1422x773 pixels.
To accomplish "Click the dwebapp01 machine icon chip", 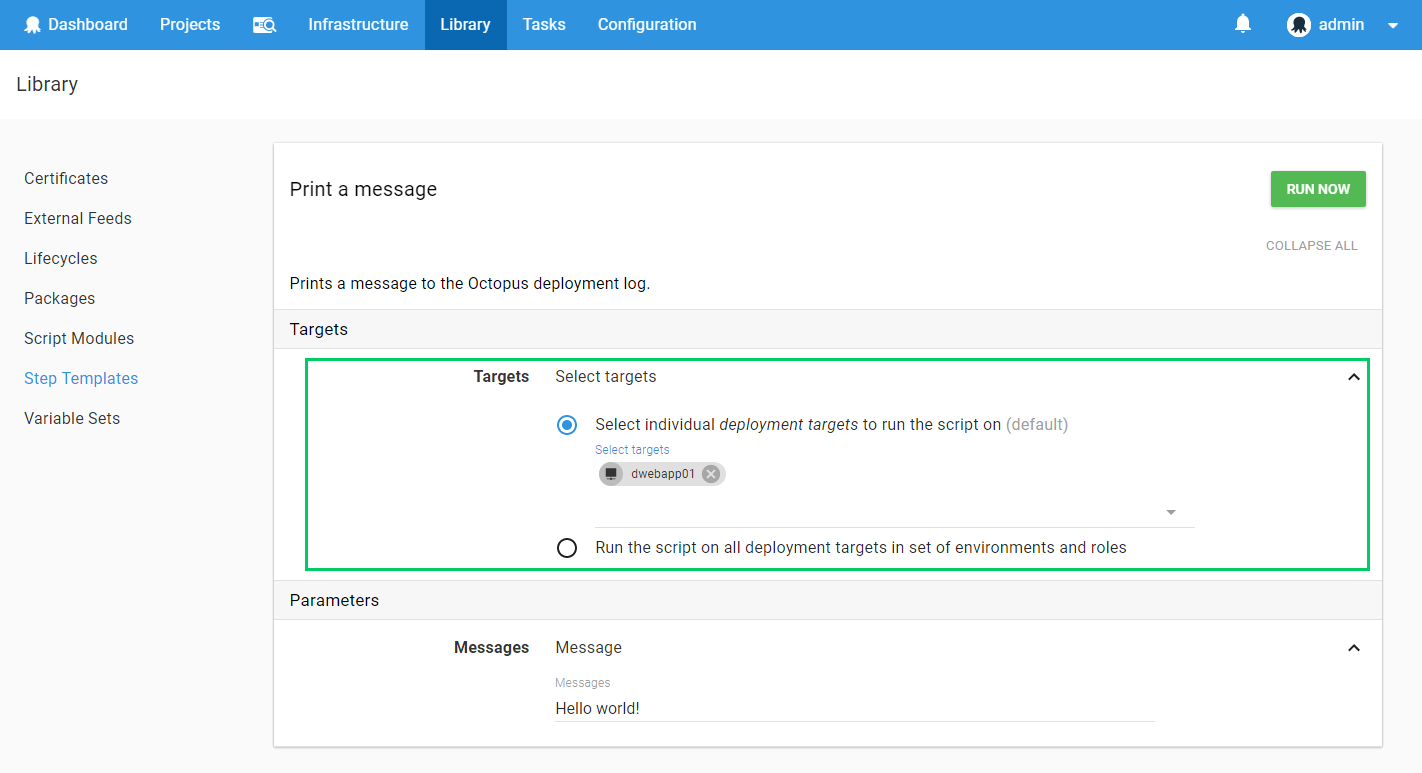I will pos(611,474).
